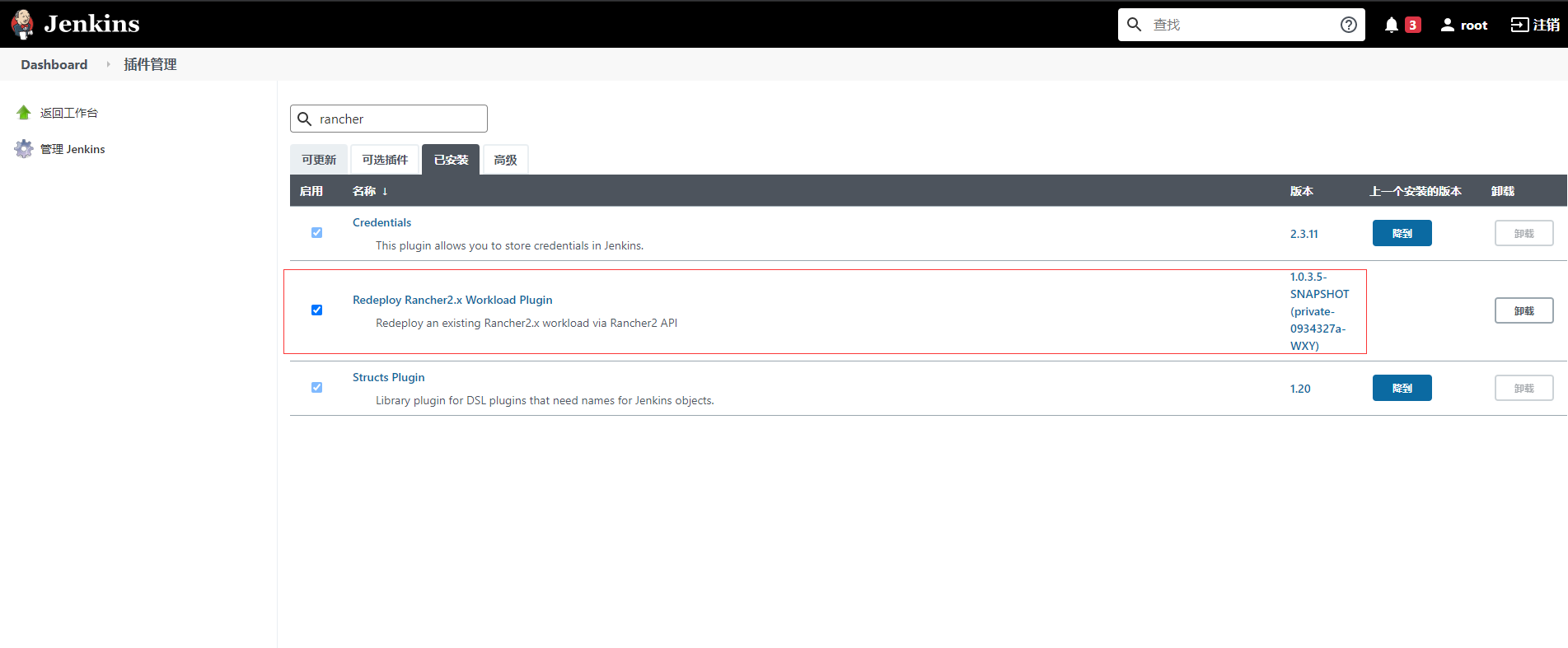Click 上一个安装的版本 column header
Image resolution: width=1568 pixels, height=648 pixels.
(x=1416, y=191)
